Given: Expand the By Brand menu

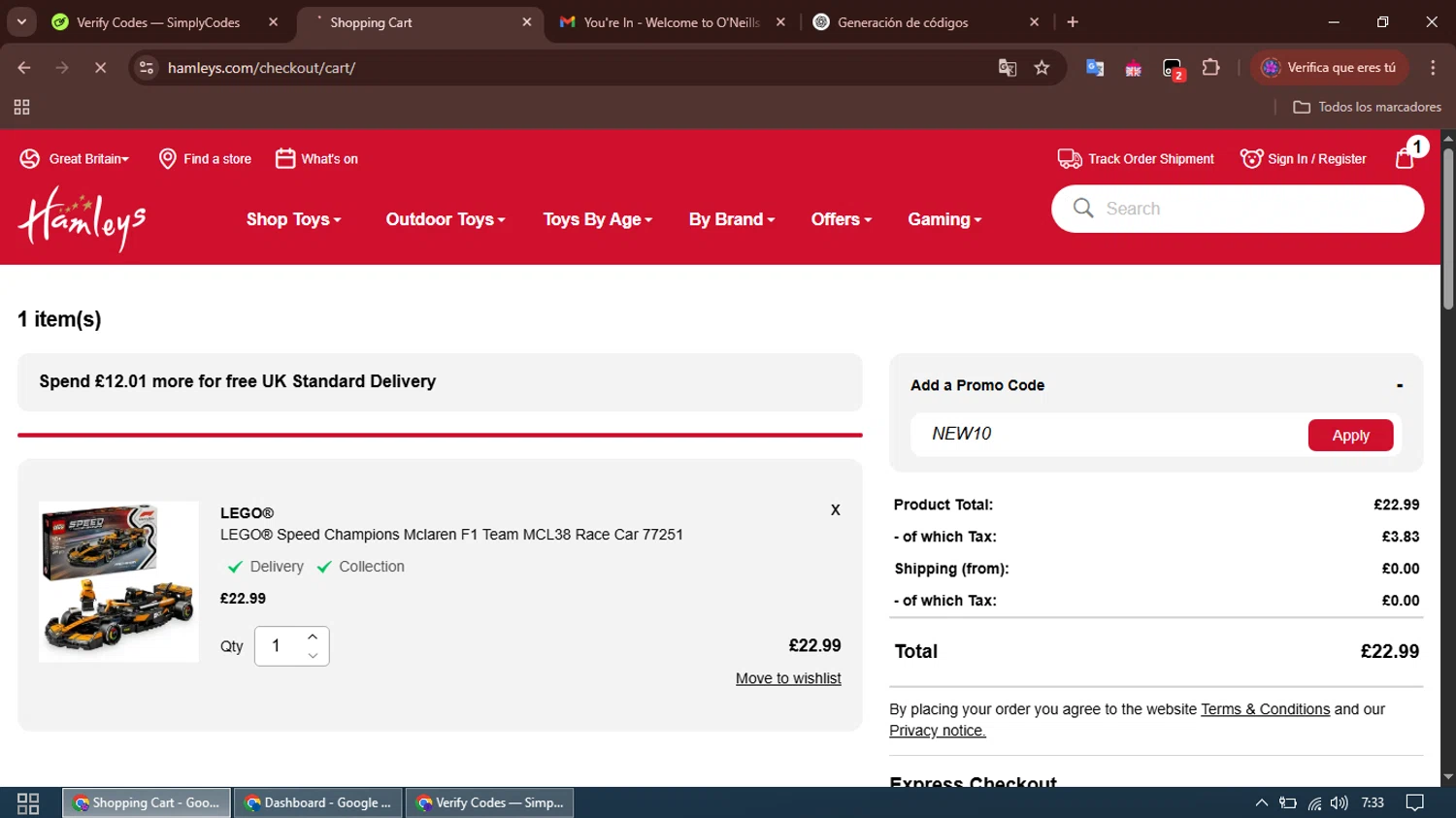Looking at the screenshot, I should pyautogui.click(x=732, y=219).
